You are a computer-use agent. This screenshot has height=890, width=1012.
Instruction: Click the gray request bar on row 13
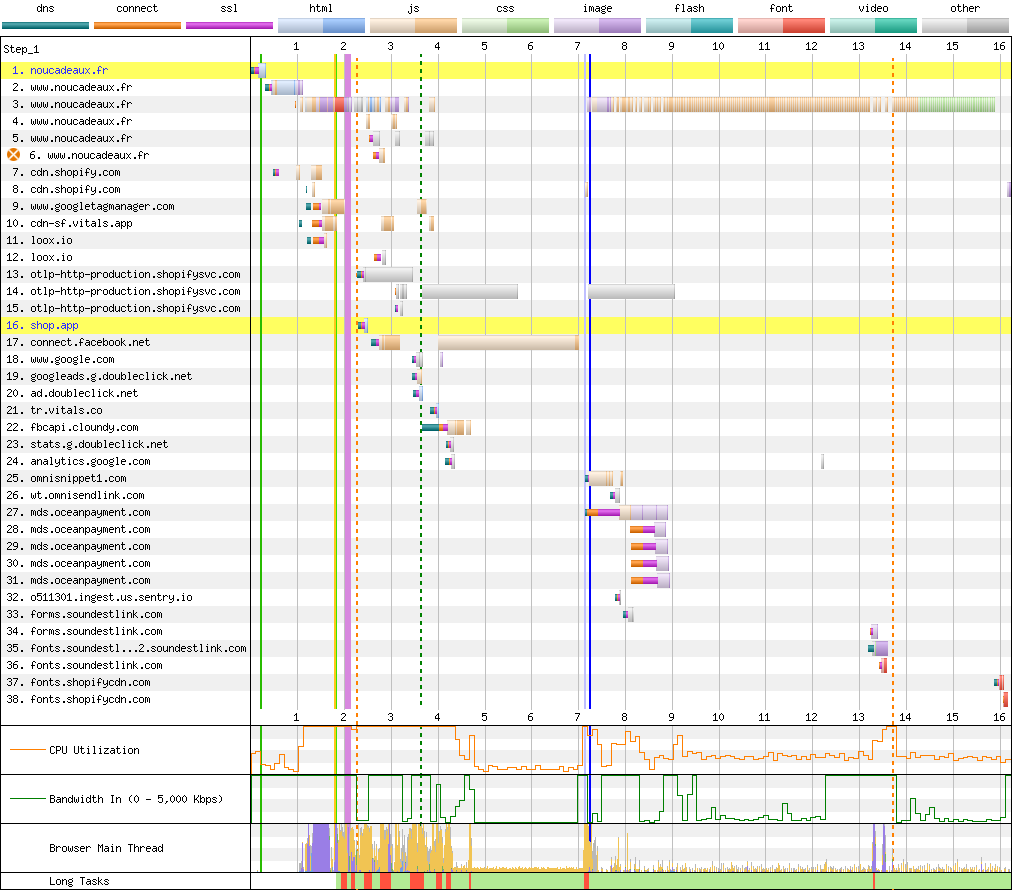(389, 274)
